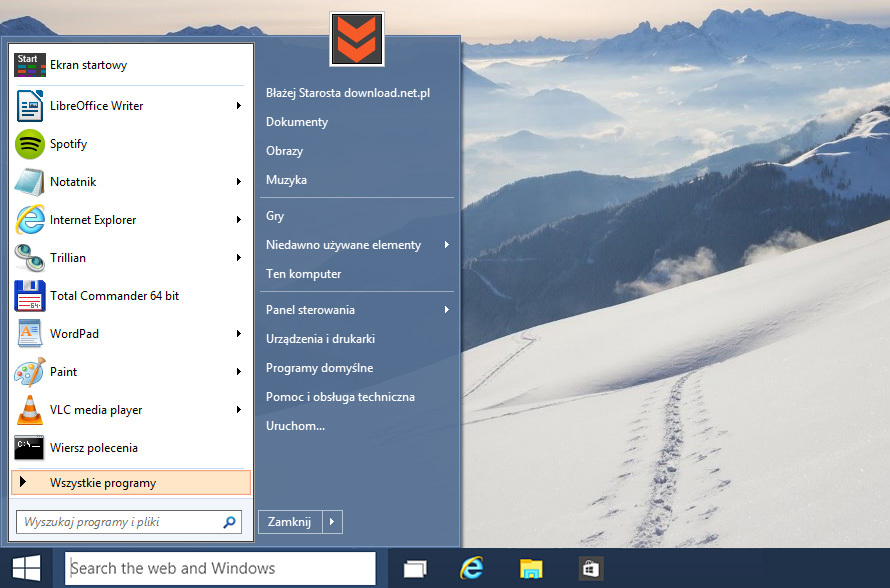
Task: Open the Ekran startowy Start icon
Action: tap(30, 65)
